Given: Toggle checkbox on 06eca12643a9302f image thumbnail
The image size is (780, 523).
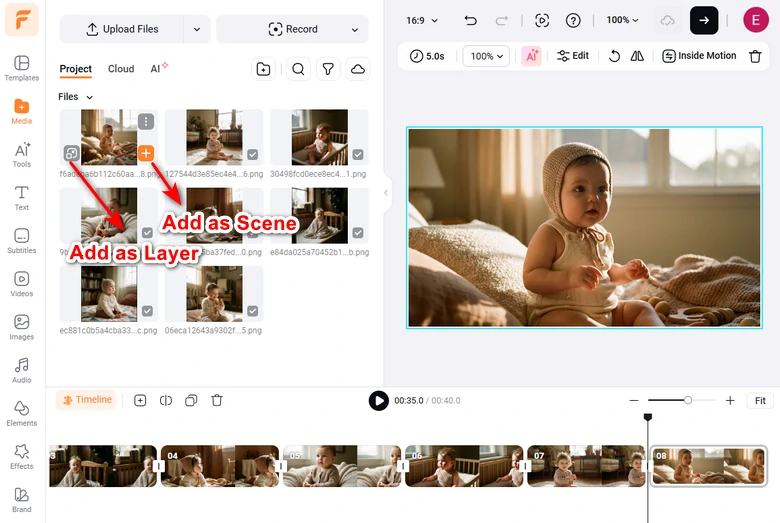Looking at the screenshot, I should pos(253,311).
